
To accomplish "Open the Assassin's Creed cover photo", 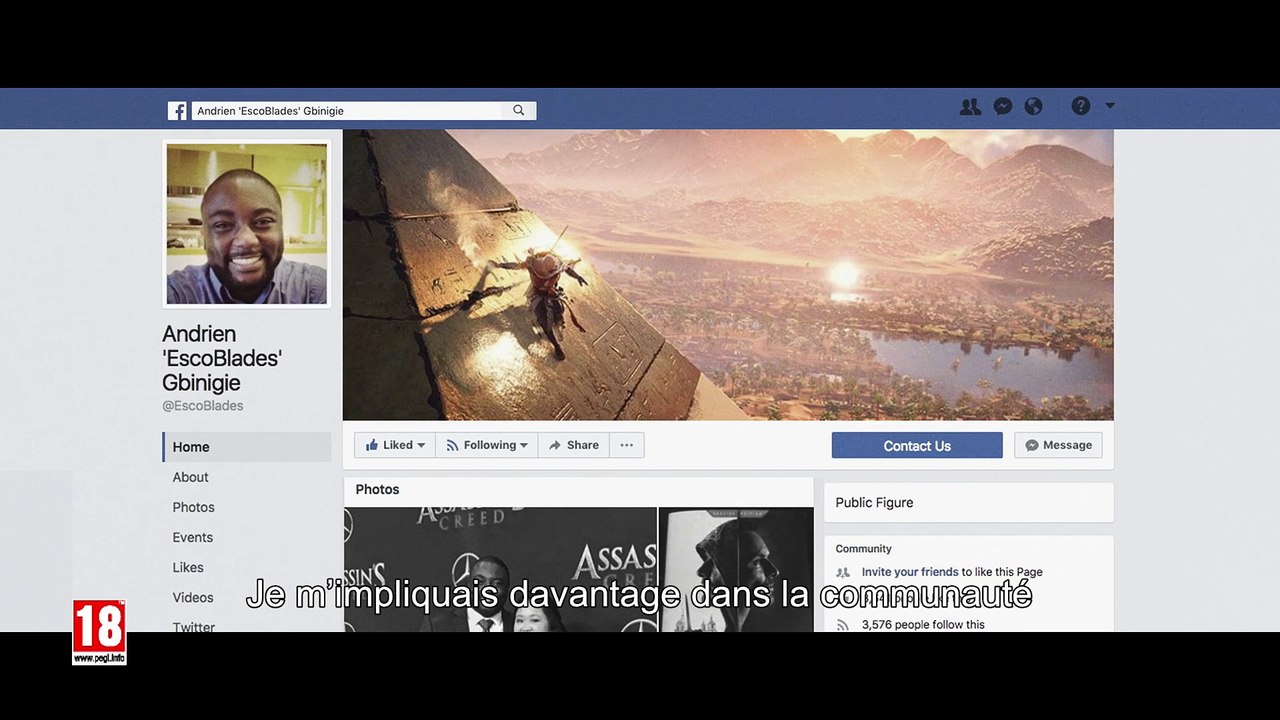I will tap(728, 275).
